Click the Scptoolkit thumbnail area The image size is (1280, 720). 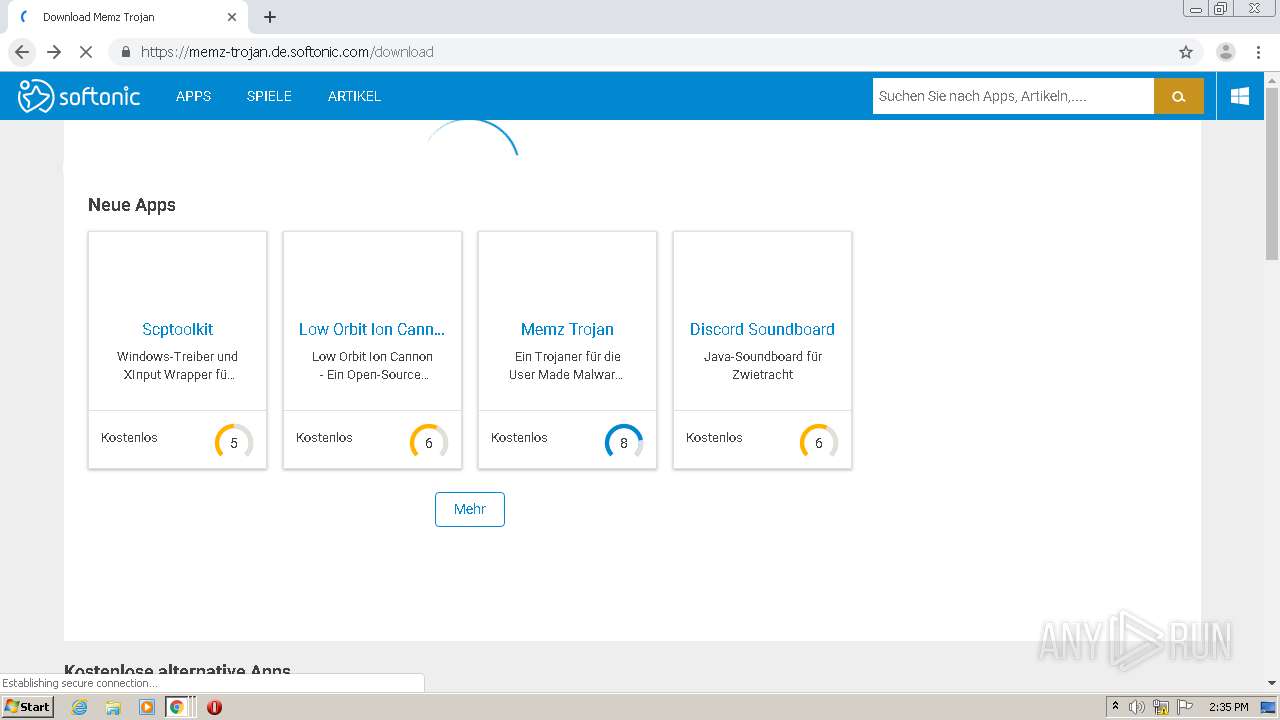(177, 273)
